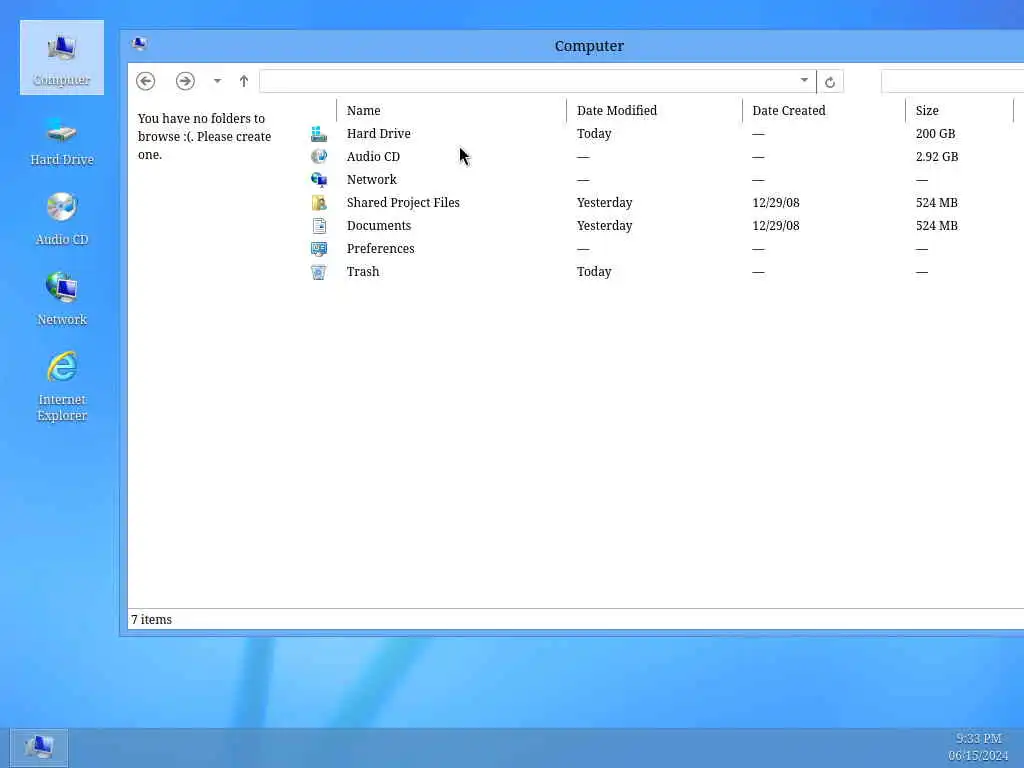Click the Computer window title bar icon
The width and height of the screenshot is (1024, 768).
tap(139, 44)
